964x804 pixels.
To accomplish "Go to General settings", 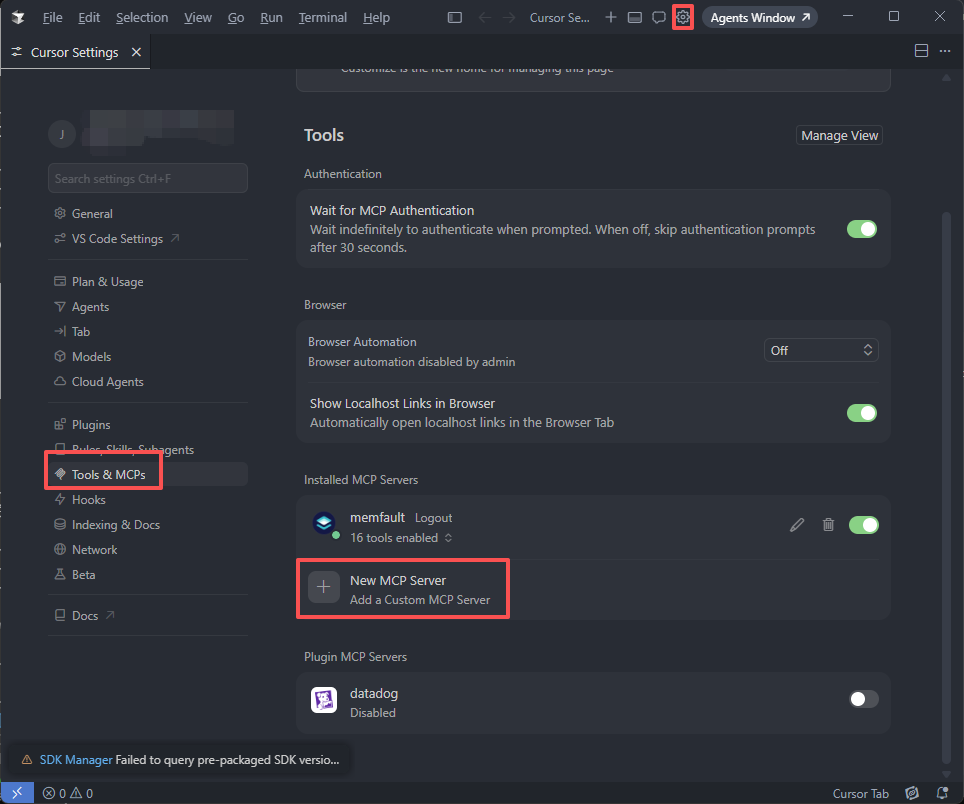I will 148,213.
